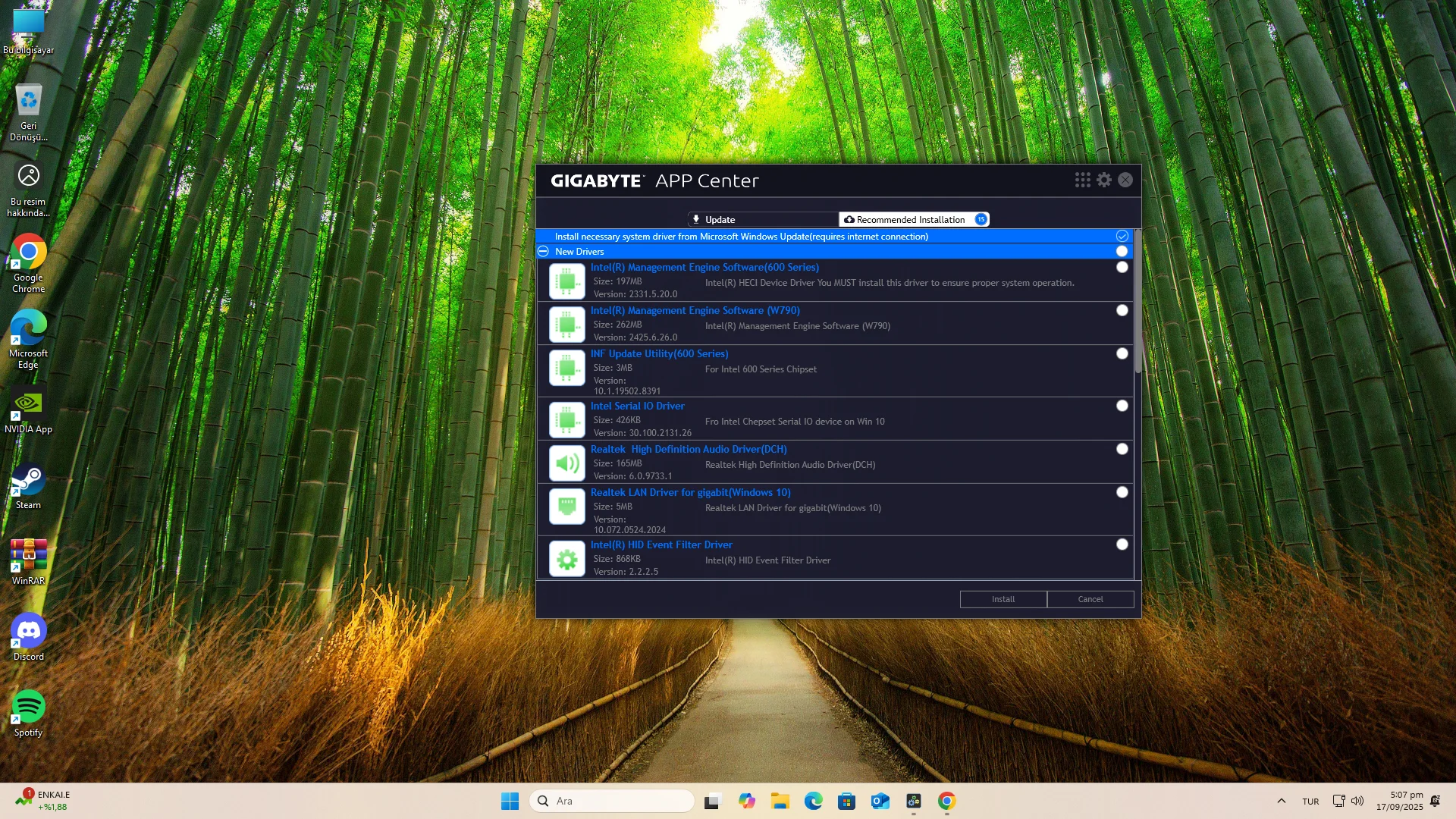Open APP Center settings gear

click(x=1104, y=180)
